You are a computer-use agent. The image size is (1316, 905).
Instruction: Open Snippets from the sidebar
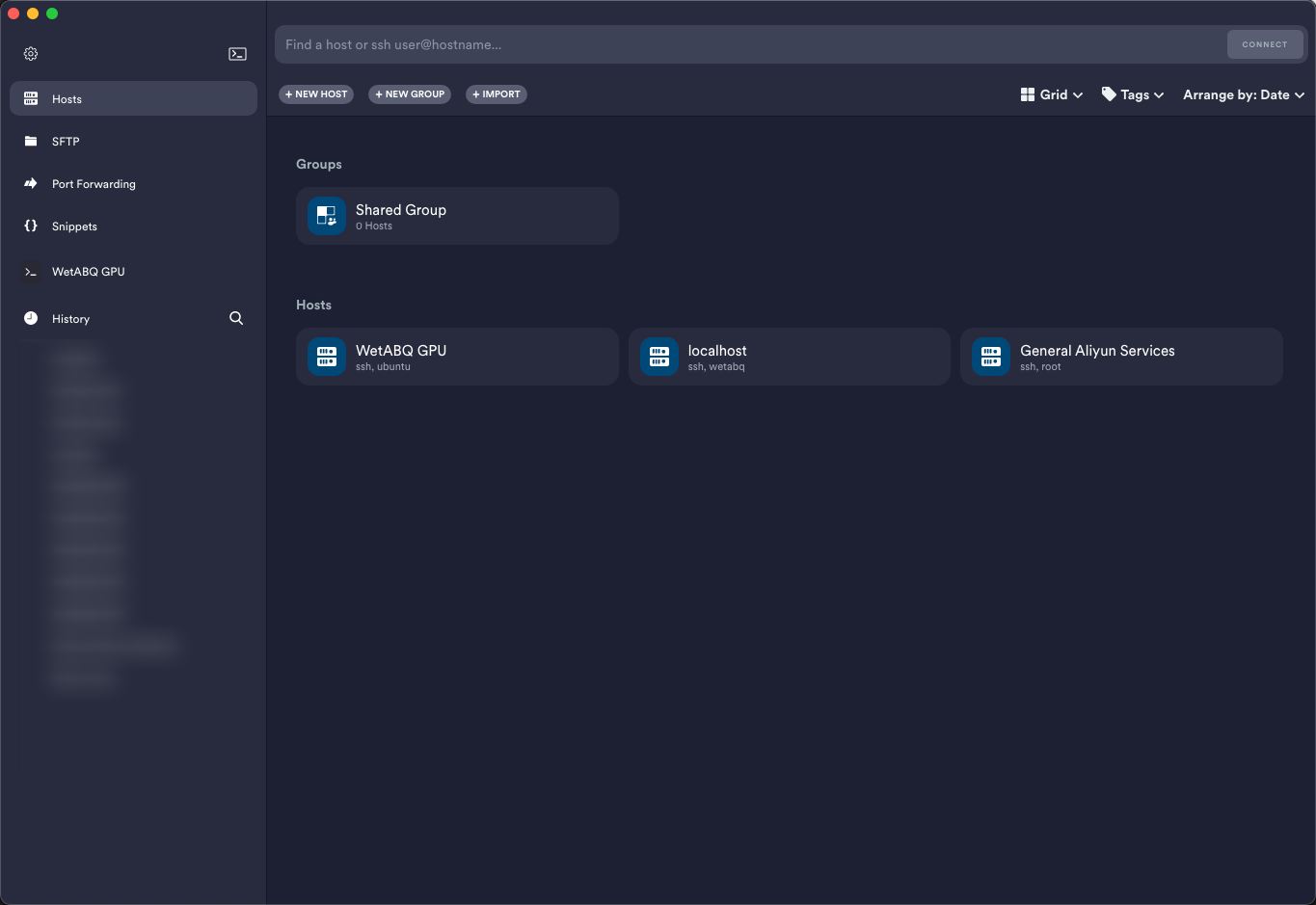(74, 226)
